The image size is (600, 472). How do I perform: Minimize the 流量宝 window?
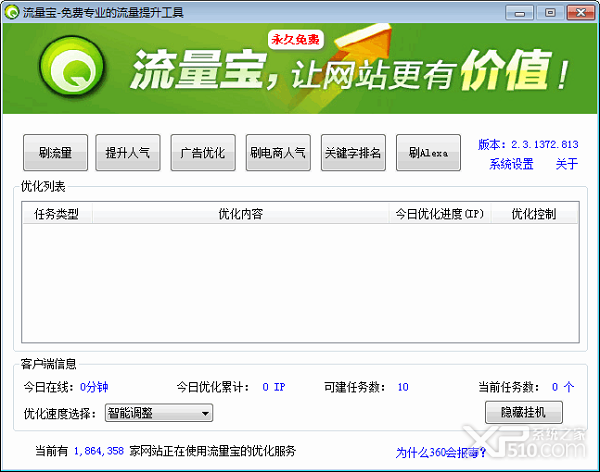click(519, 13)
